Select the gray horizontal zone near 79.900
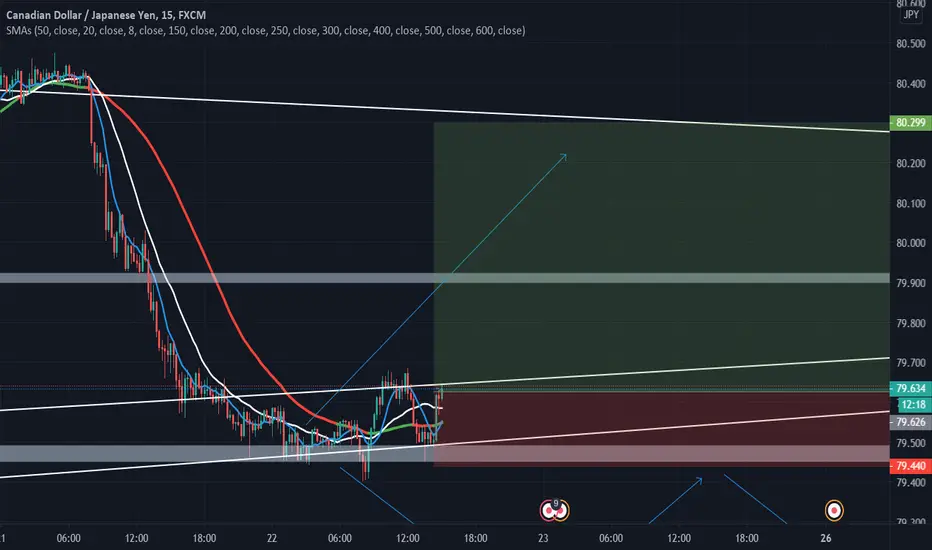The image size is (932, 550). pos(445,278)
